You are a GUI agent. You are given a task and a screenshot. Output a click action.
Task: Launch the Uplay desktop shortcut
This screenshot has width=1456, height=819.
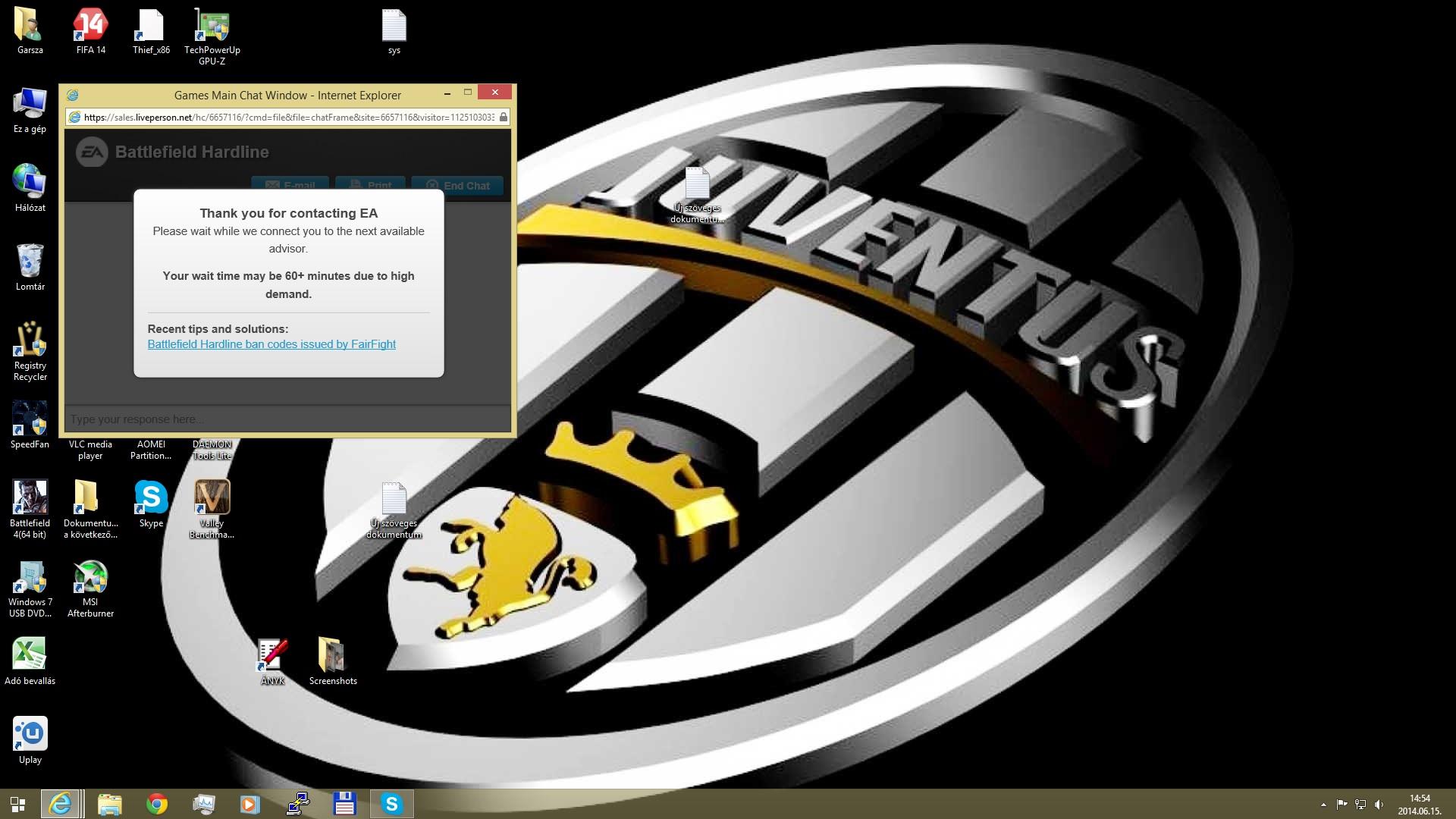[30, 740]
